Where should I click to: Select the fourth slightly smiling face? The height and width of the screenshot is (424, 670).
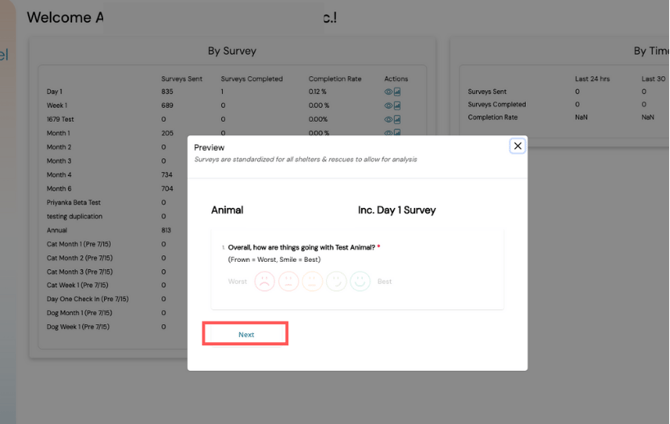pyautogui.click(x=336, y=282)
